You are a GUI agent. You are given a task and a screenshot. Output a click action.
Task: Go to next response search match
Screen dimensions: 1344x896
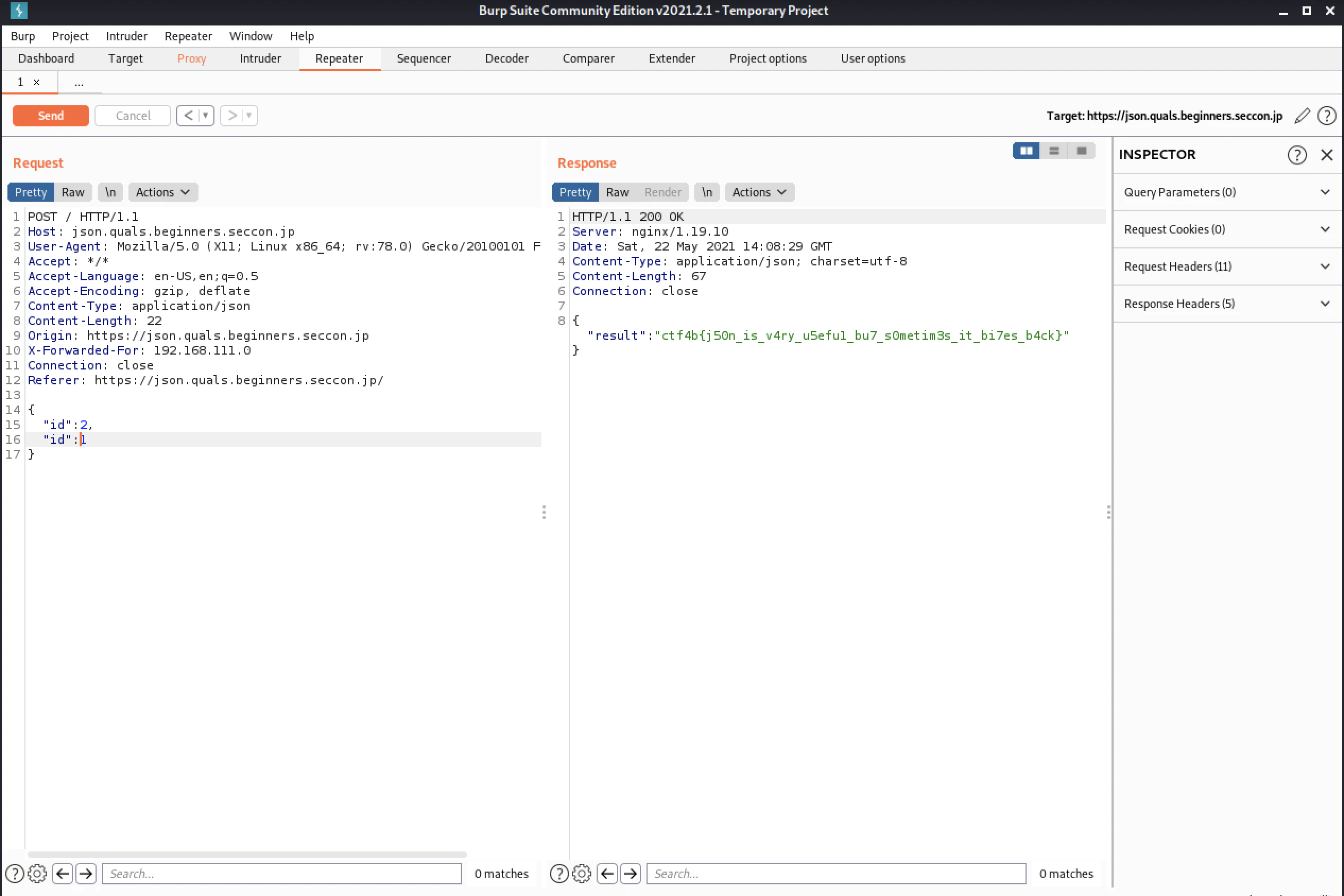pos(631,874)
